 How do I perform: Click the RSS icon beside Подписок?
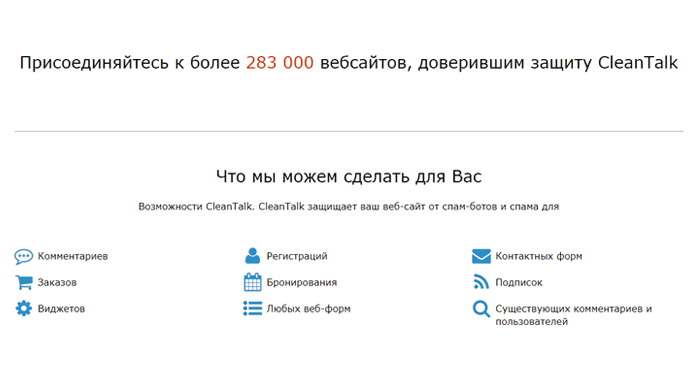point(481,282)
